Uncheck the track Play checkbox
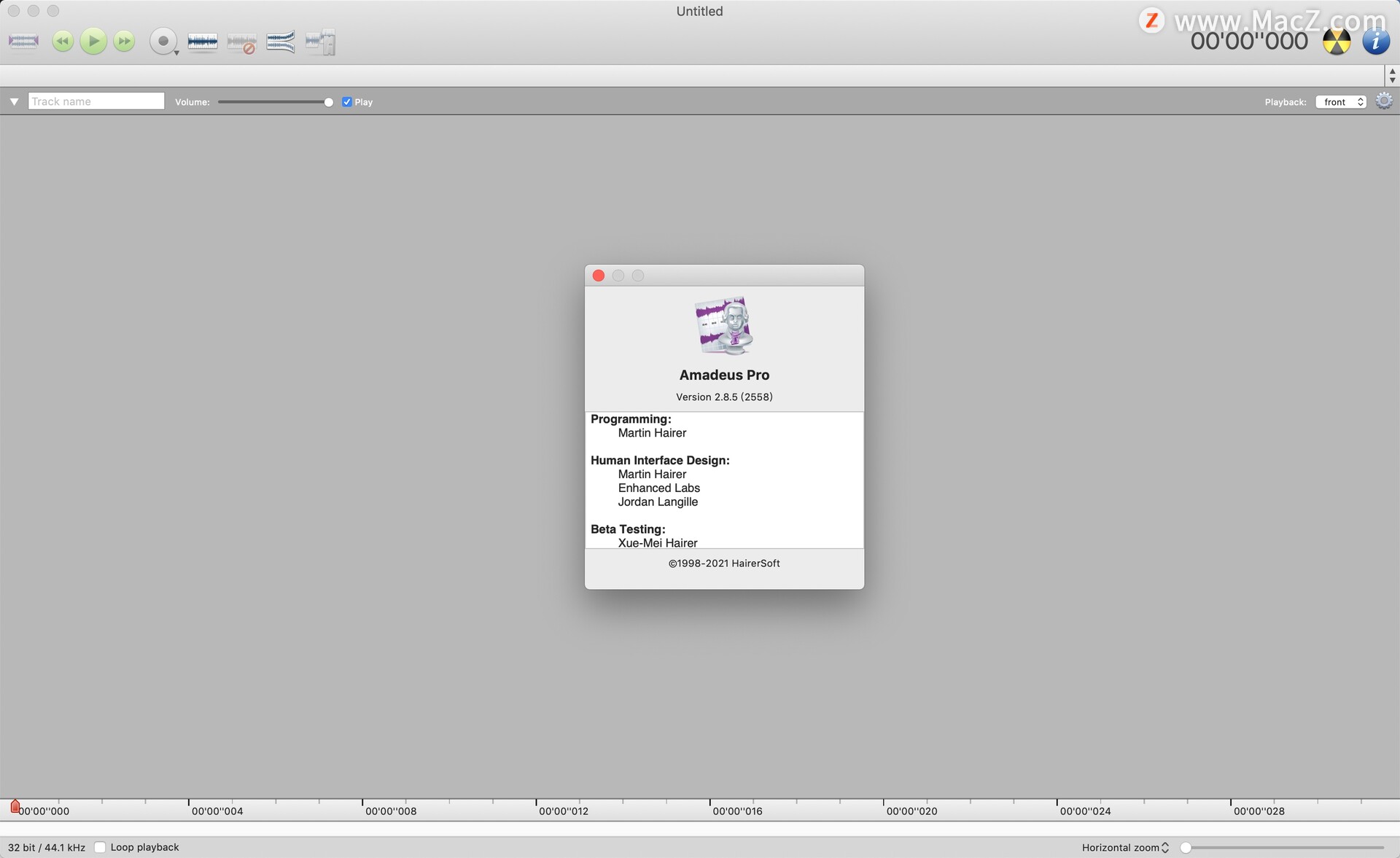This screenshot has width=1400, height=858. point(347,102)
